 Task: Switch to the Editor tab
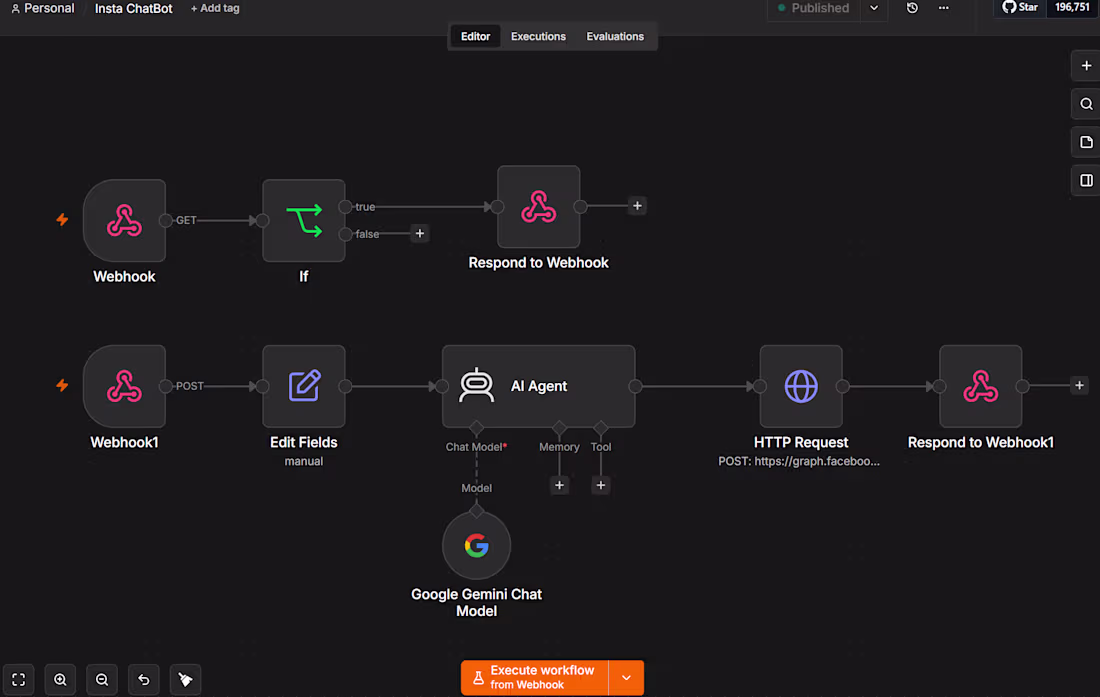tap(475, 36)
